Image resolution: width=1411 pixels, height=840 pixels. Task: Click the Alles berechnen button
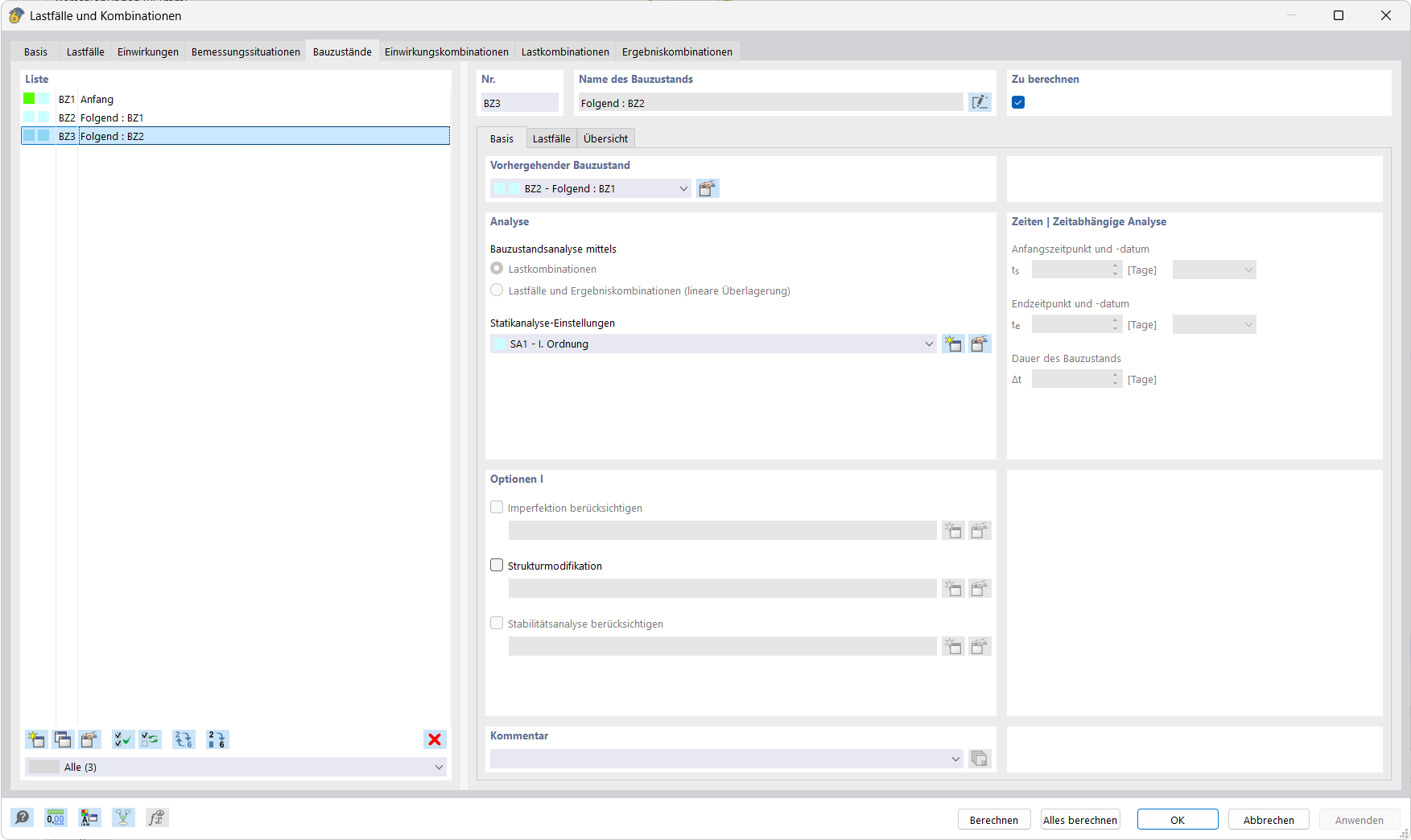tap(1079, 819)
